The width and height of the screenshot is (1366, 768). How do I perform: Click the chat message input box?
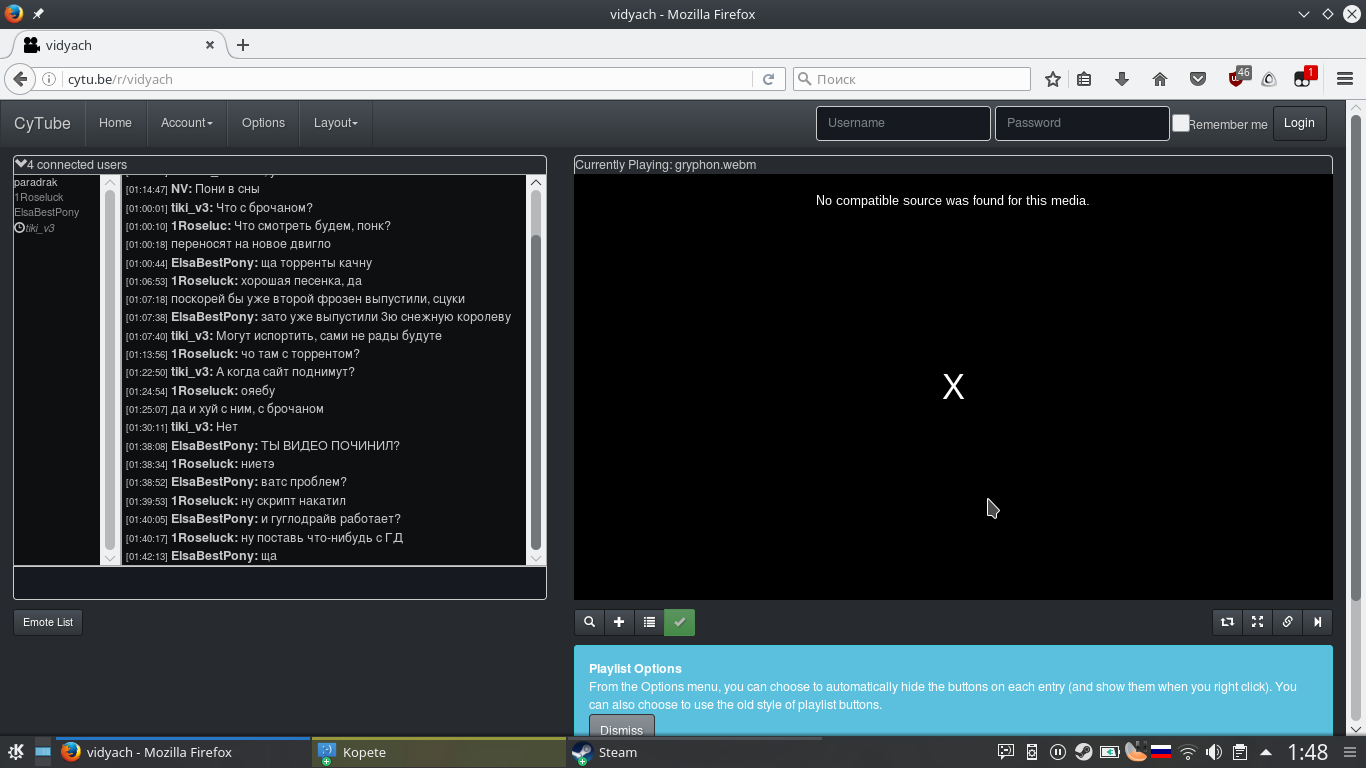click(280, 582)
